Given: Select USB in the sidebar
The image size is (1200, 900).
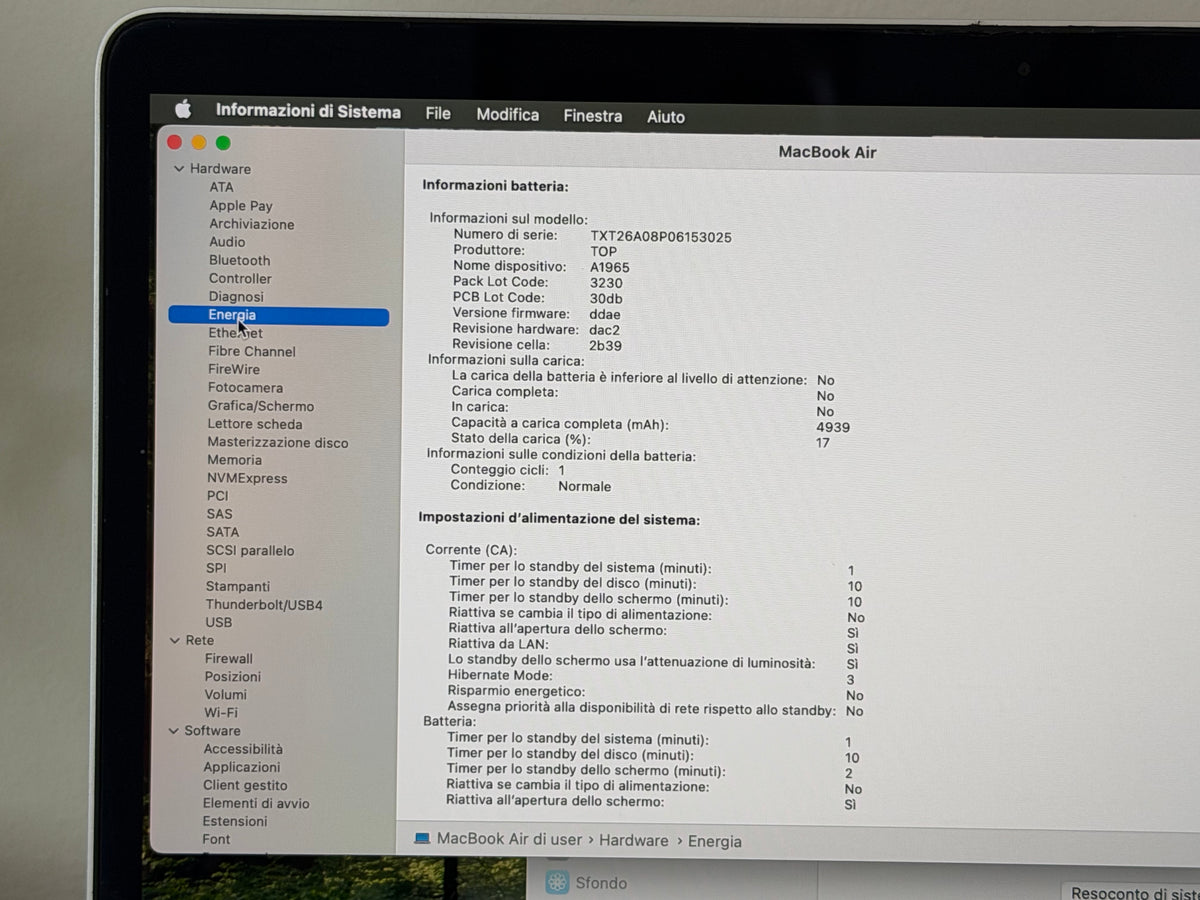Looking at the screenshot, I should click(218, 622).
